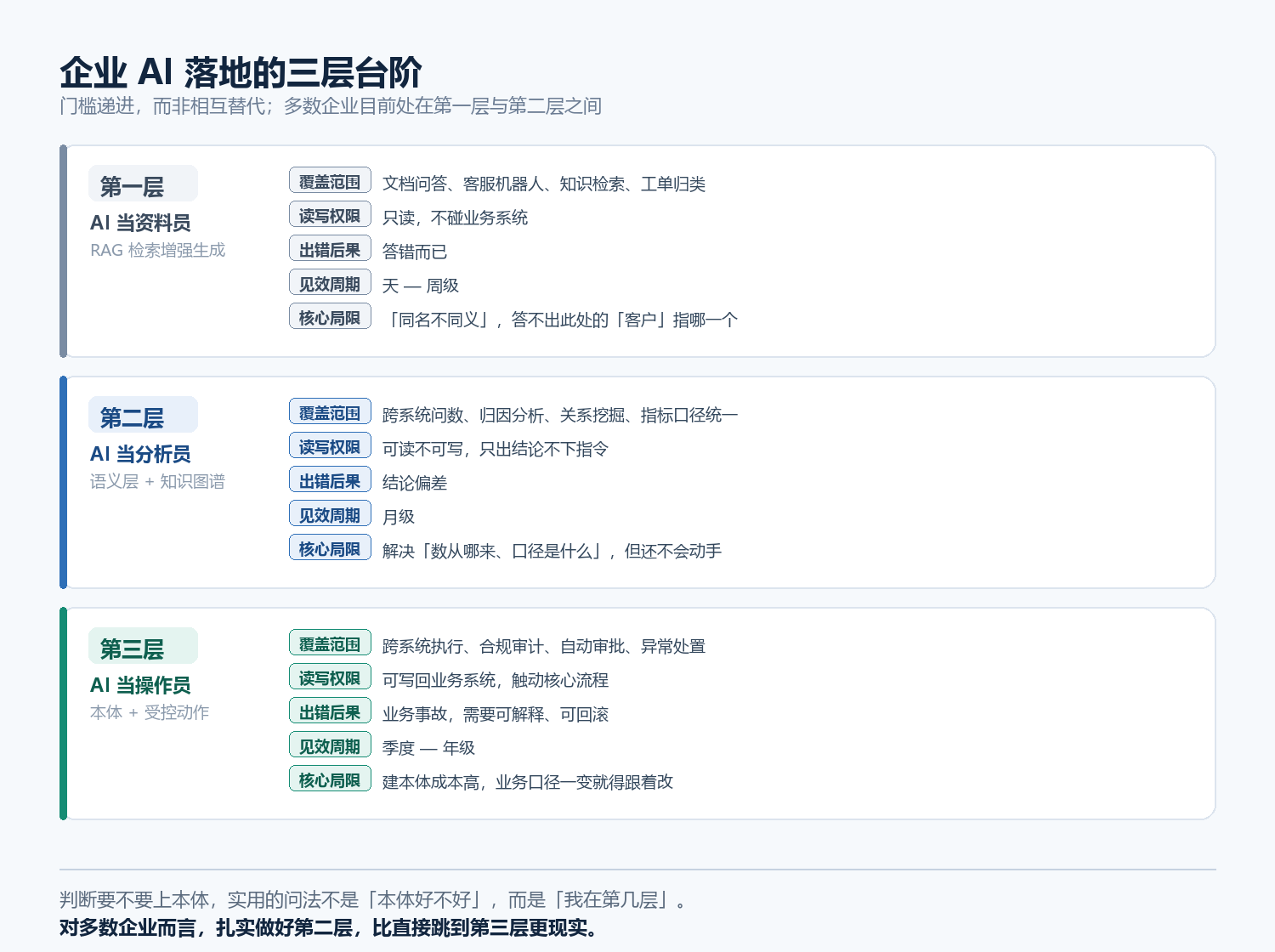
Task: Click the caption RAG 检索增强生成
Action: click(158, 250)
